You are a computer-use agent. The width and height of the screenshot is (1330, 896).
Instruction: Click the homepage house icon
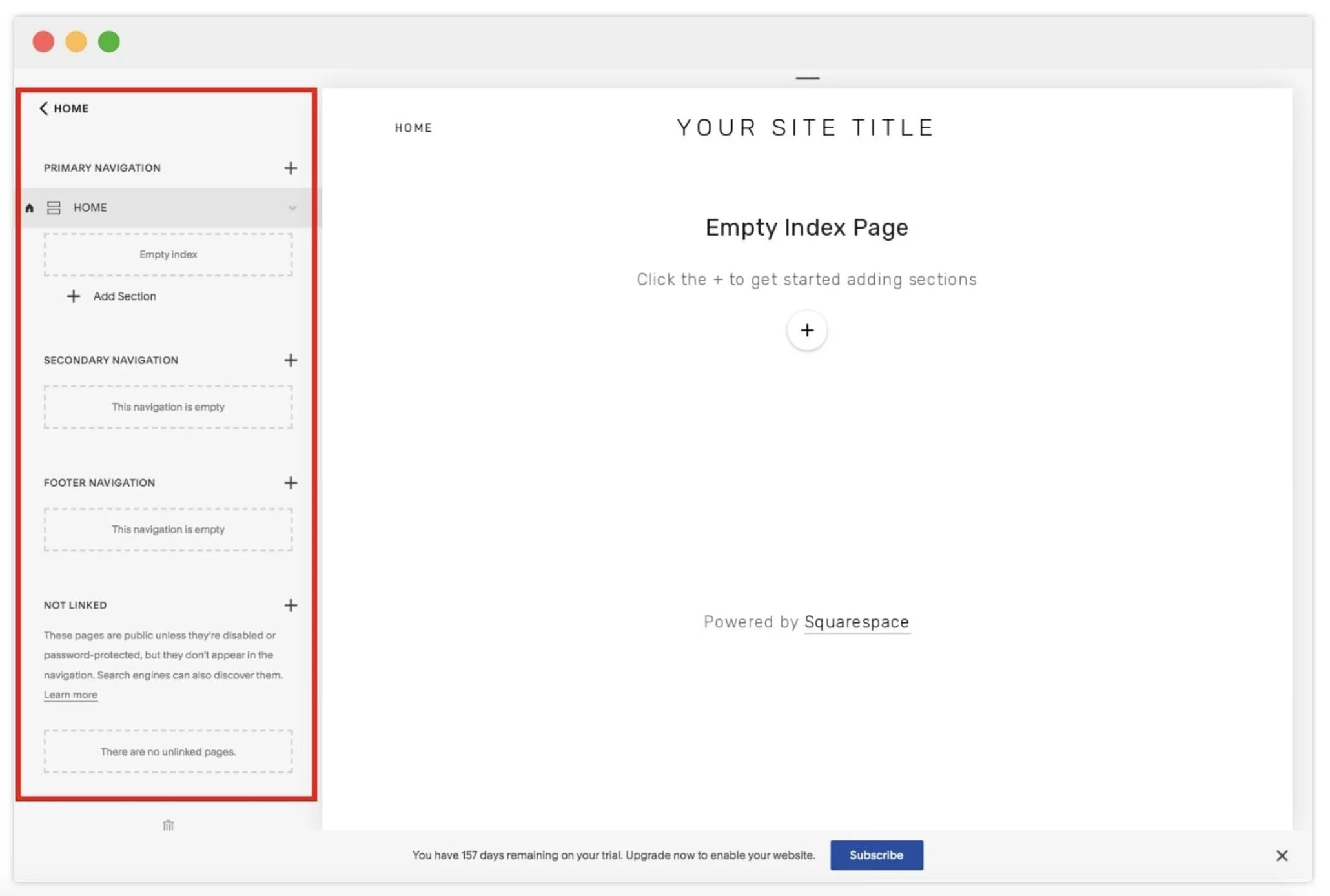click(30, 208)
